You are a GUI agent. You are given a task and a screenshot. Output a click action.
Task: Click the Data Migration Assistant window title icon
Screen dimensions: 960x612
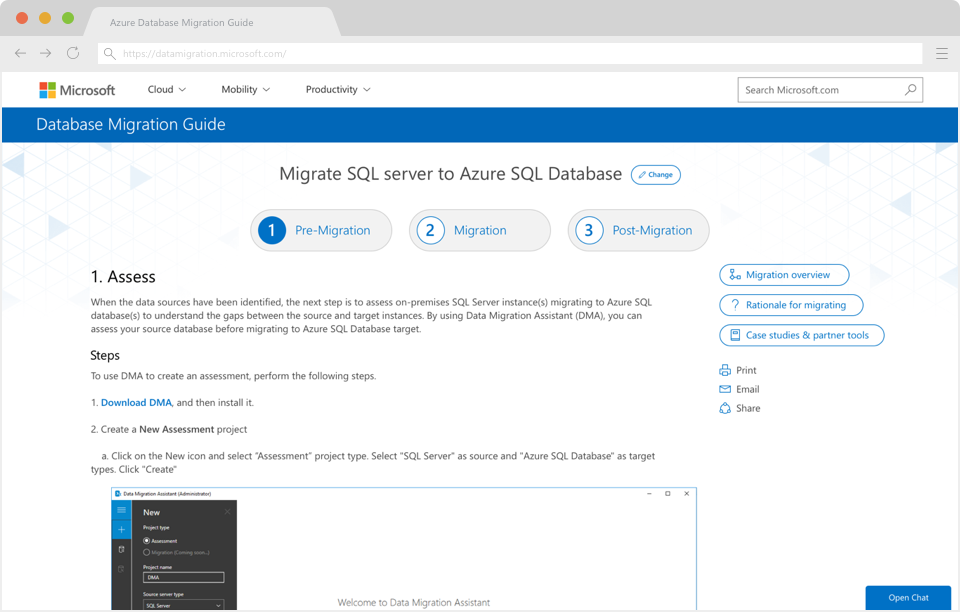pos(118,493)
